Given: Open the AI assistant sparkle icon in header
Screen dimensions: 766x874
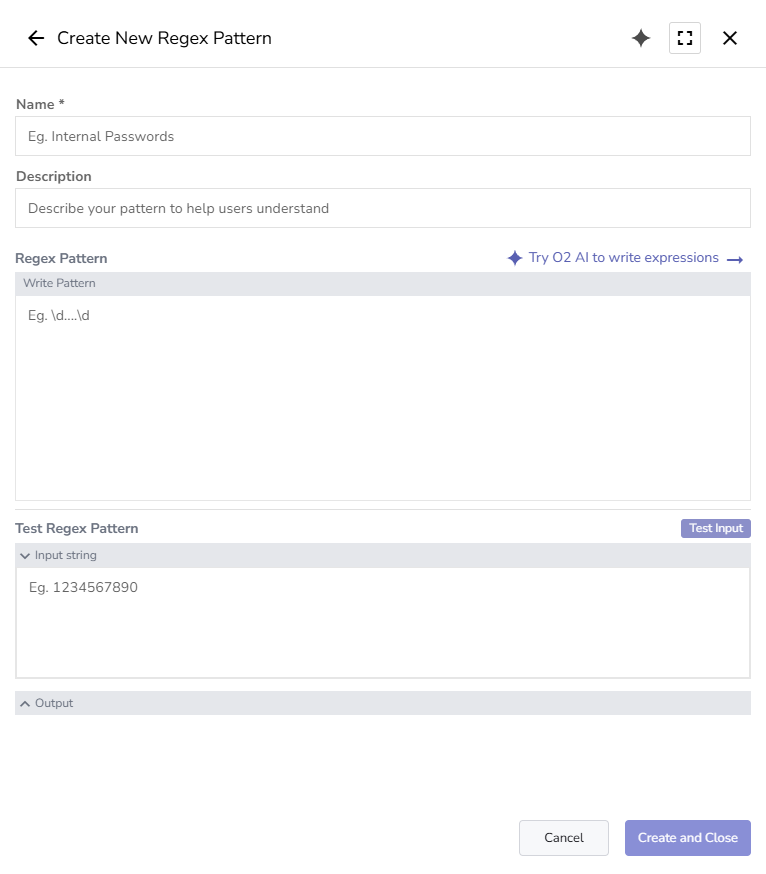Looking at the screenshot, I should pos(640,38).
